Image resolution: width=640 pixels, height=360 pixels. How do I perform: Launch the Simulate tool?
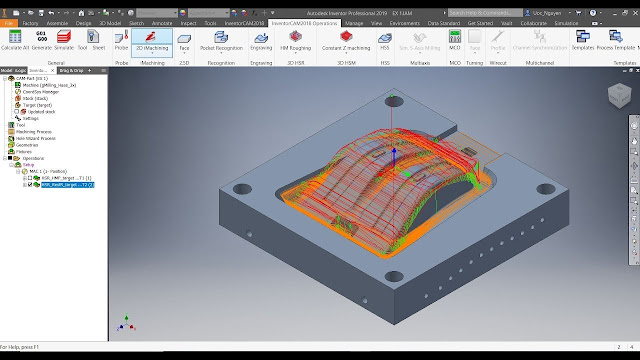64,37
